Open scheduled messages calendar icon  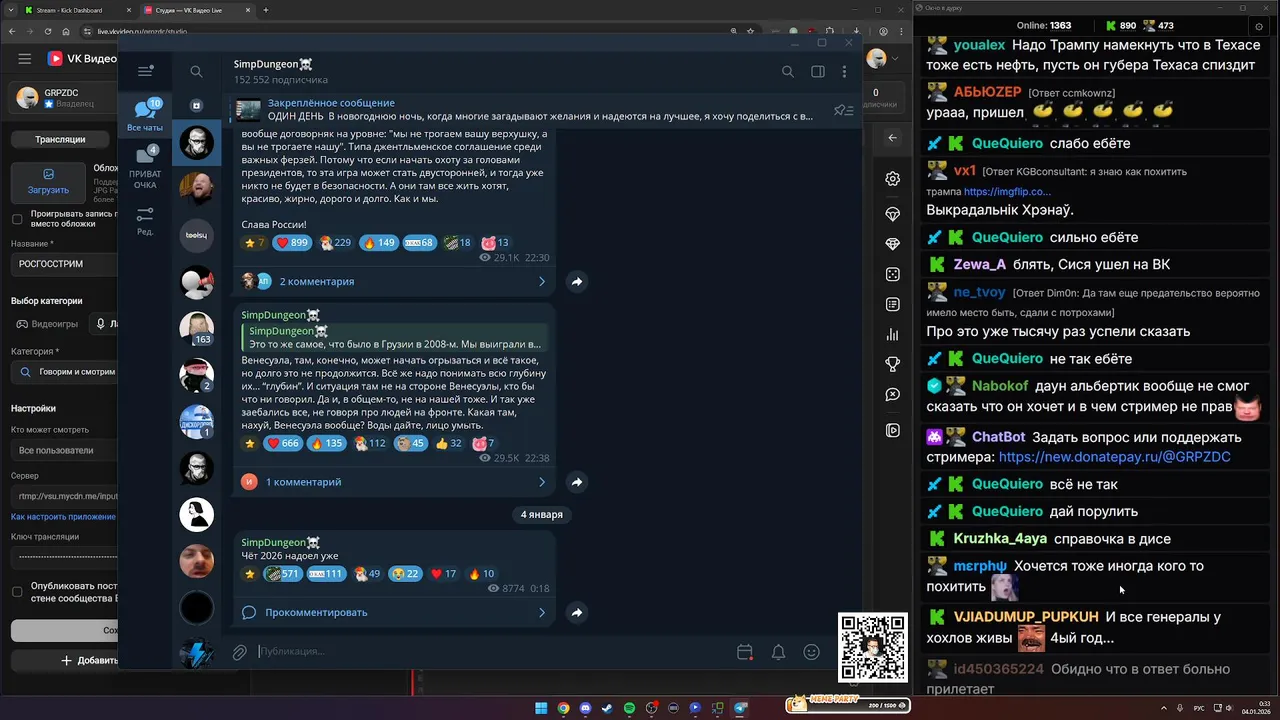[x=745, y=652]
